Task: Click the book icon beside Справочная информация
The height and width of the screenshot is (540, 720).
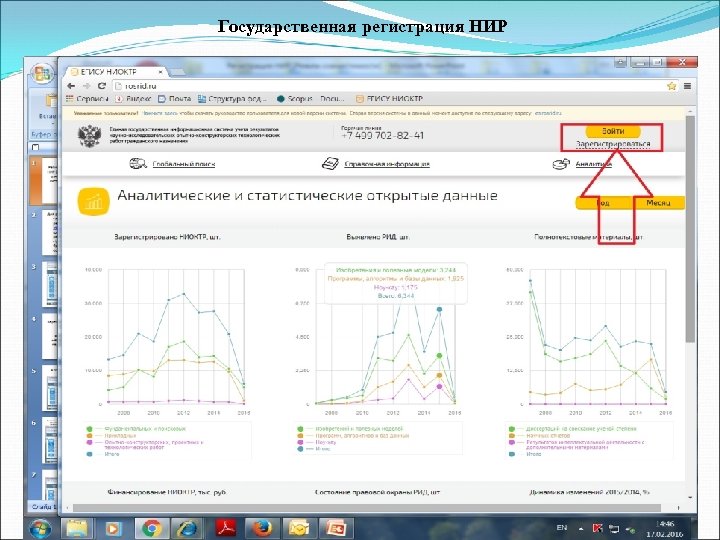Action: (x=330, y=163)
